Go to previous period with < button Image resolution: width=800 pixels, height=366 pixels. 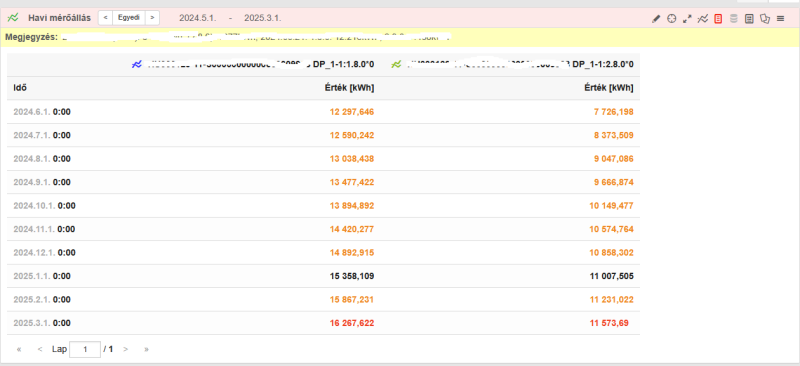click(x=105, y=18)
